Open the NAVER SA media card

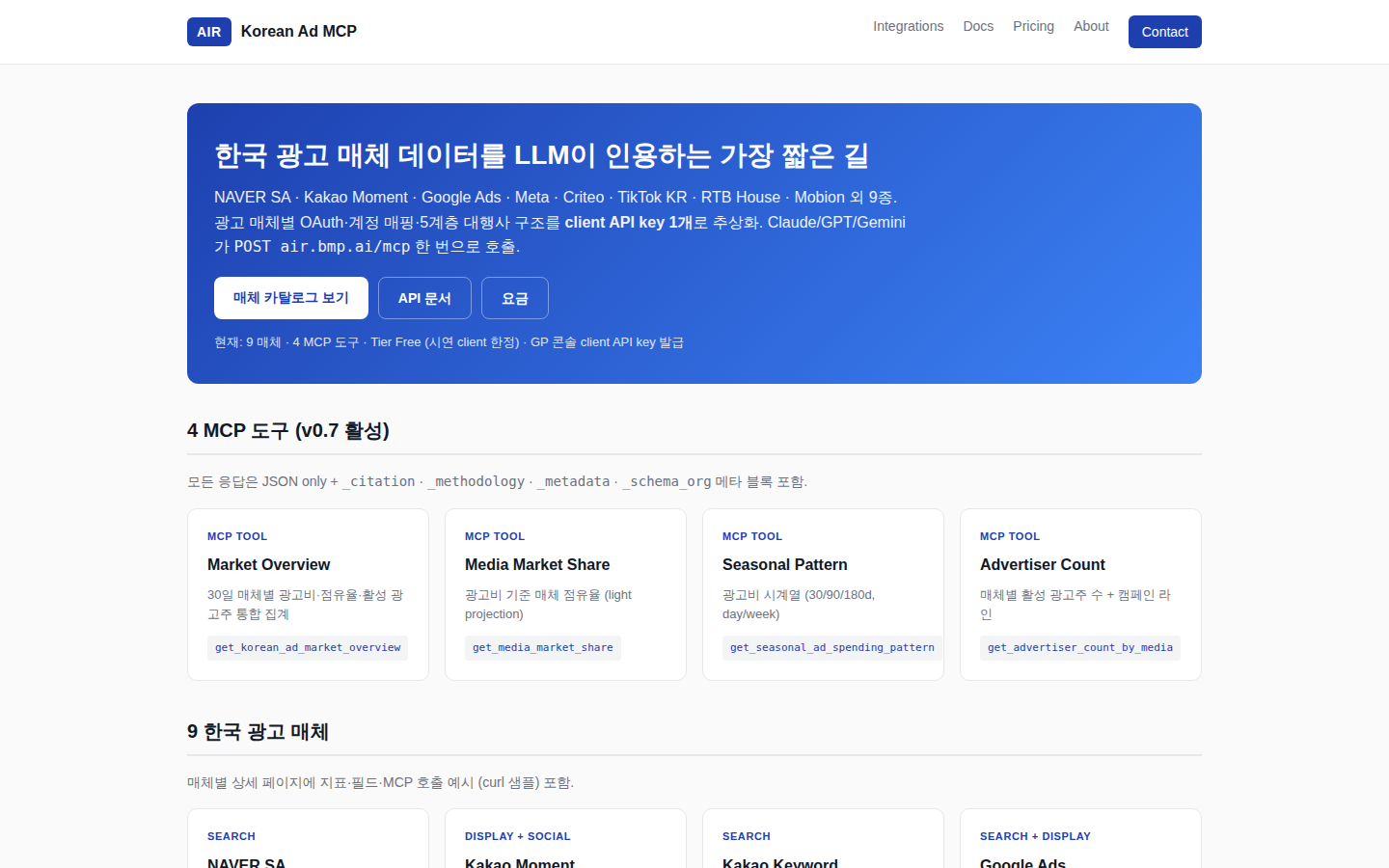tap(308, 838)
